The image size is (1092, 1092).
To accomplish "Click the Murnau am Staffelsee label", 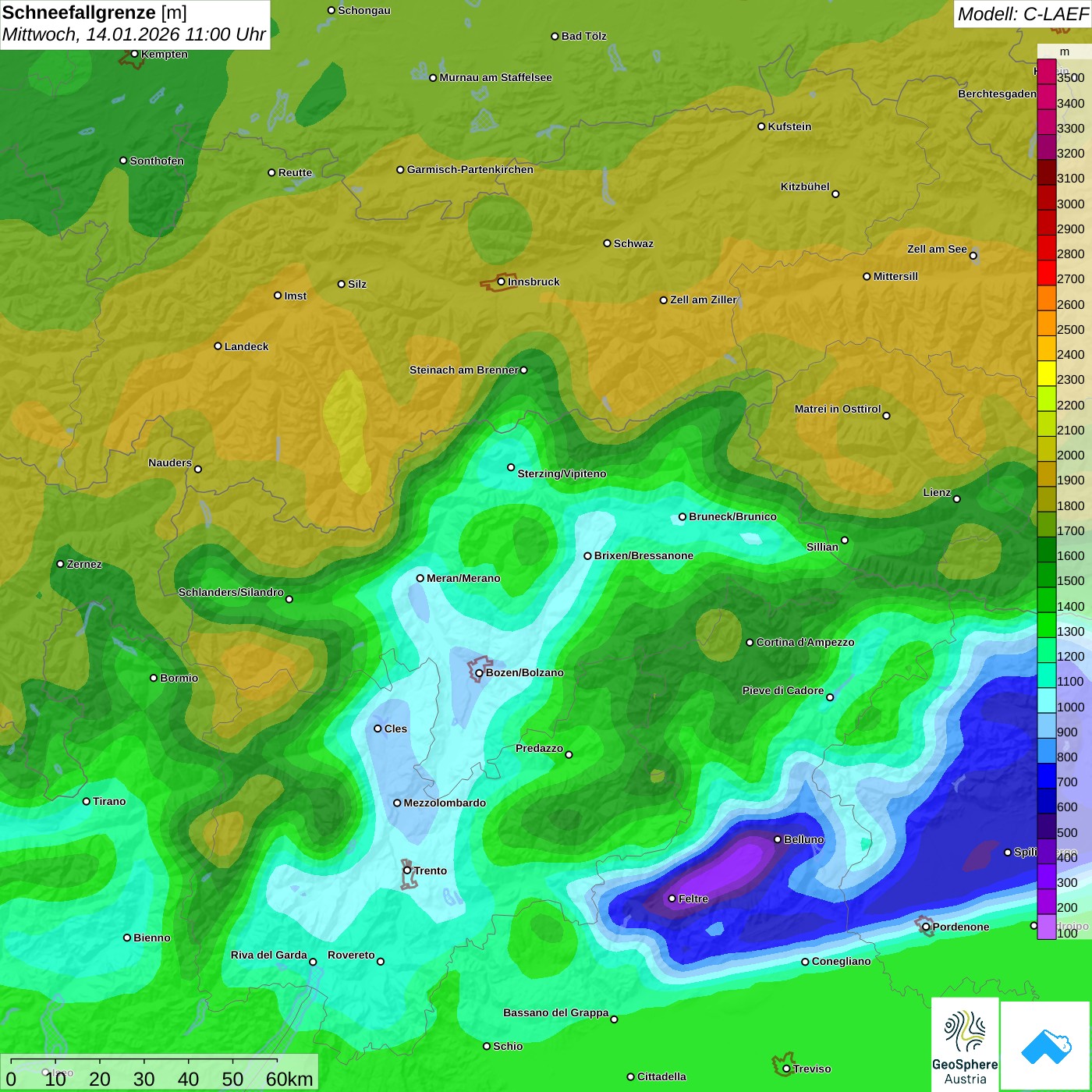I will click(496, 77).
